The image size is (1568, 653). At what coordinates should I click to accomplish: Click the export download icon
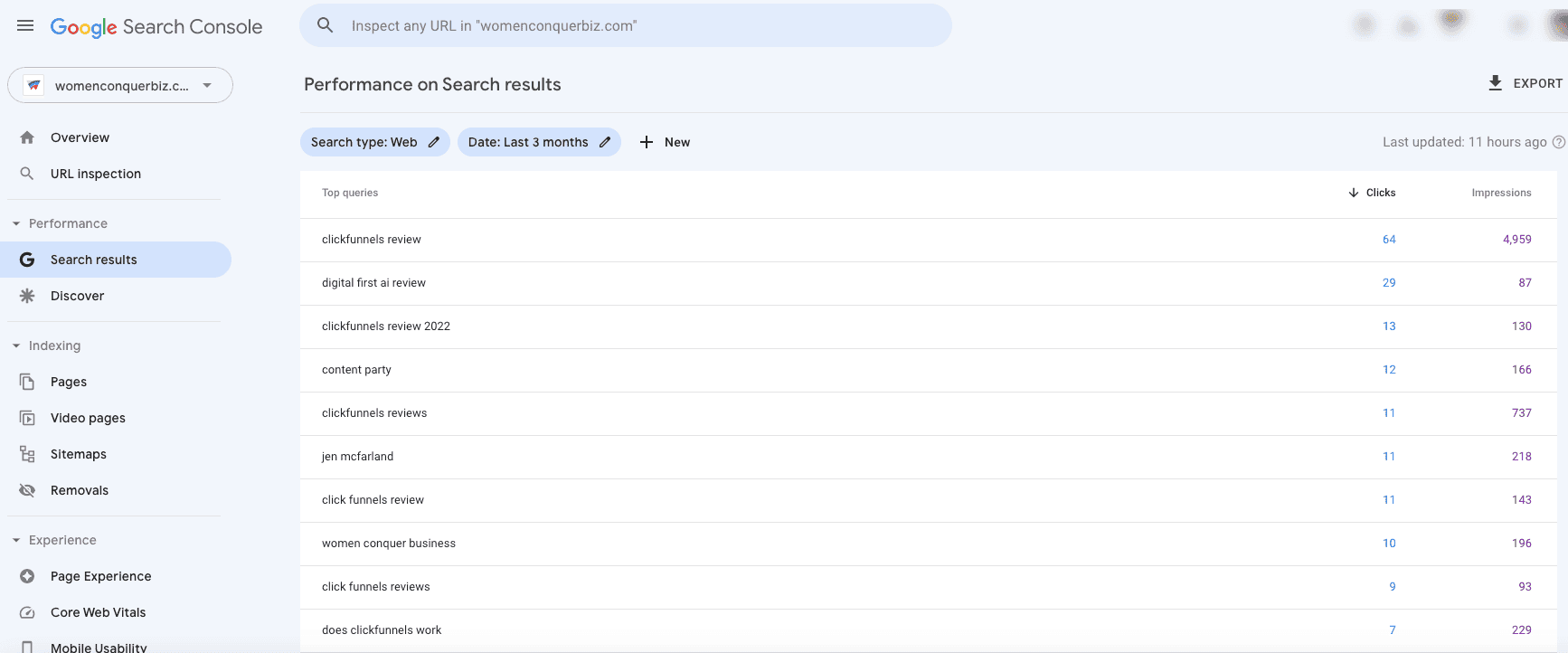[x=1496, y=83]
